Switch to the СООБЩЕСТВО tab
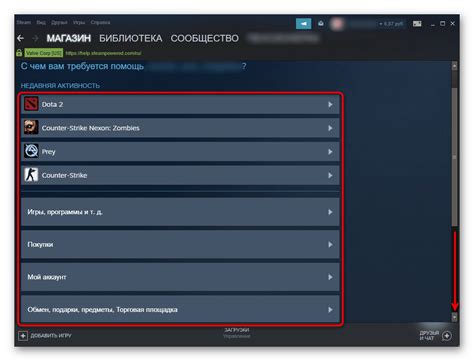474x361 pixels. point(205,38)
